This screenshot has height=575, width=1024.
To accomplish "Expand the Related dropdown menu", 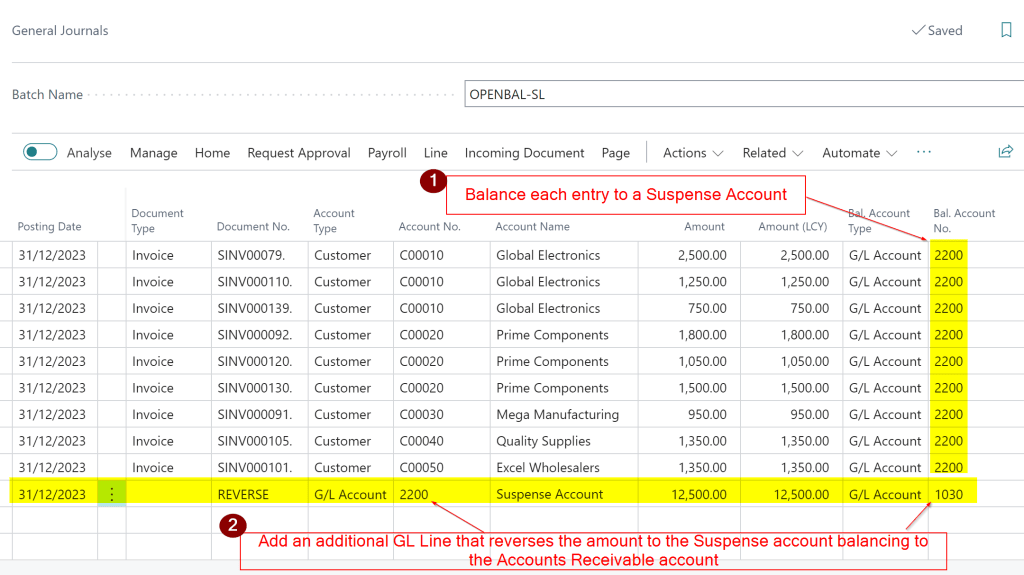I will pos(772,153).
